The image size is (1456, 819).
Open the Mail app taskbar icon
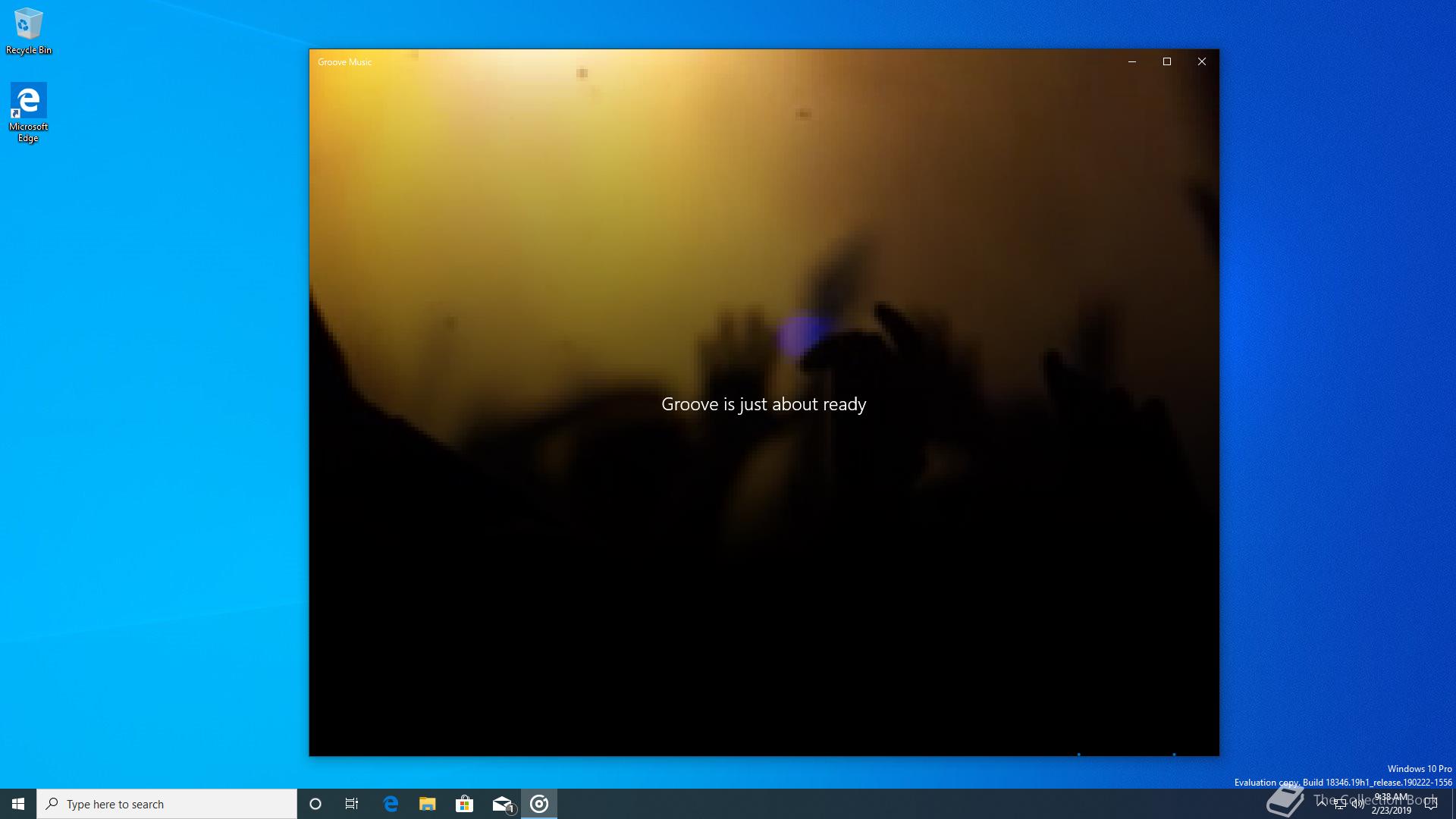(x=502, y=804)
